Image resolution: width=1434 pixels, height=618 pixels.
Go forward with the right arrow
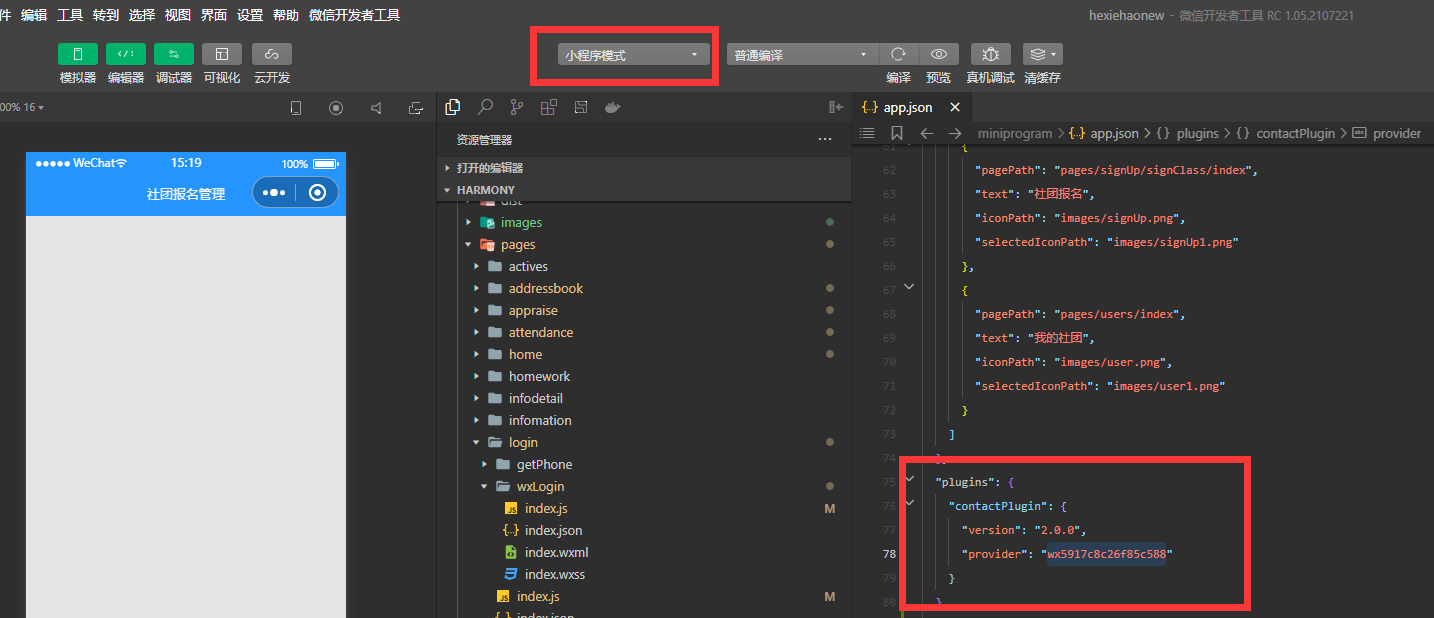coord(955,133)
